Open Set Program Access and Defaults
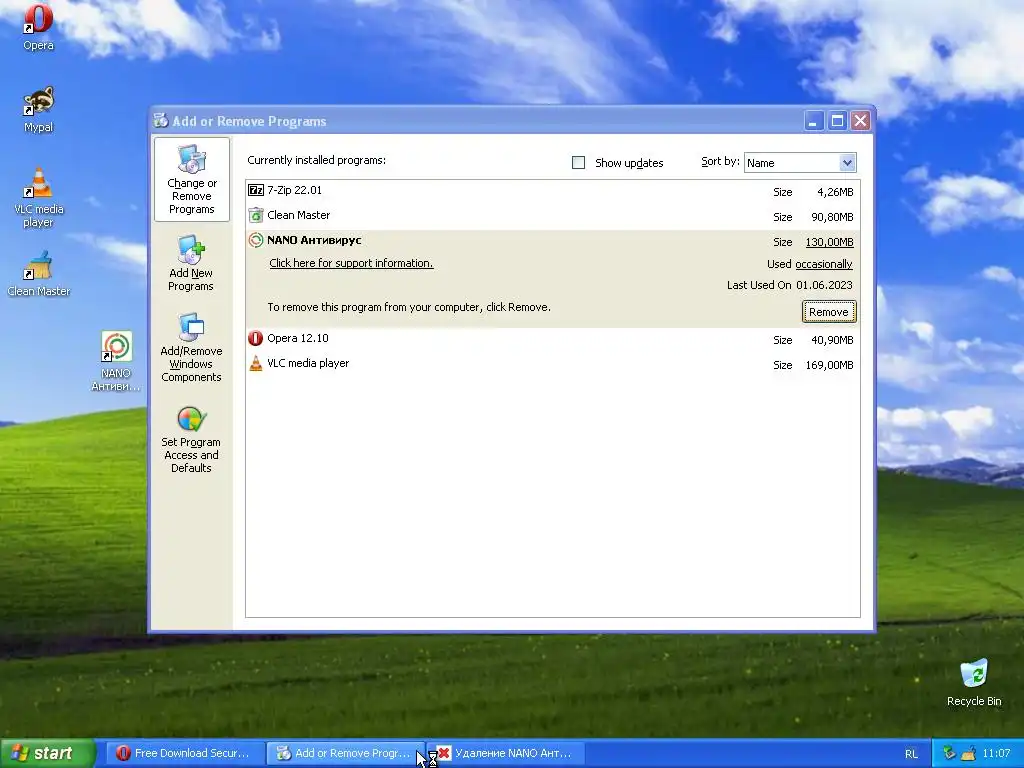1024x768 pixels. pos(191,439)
